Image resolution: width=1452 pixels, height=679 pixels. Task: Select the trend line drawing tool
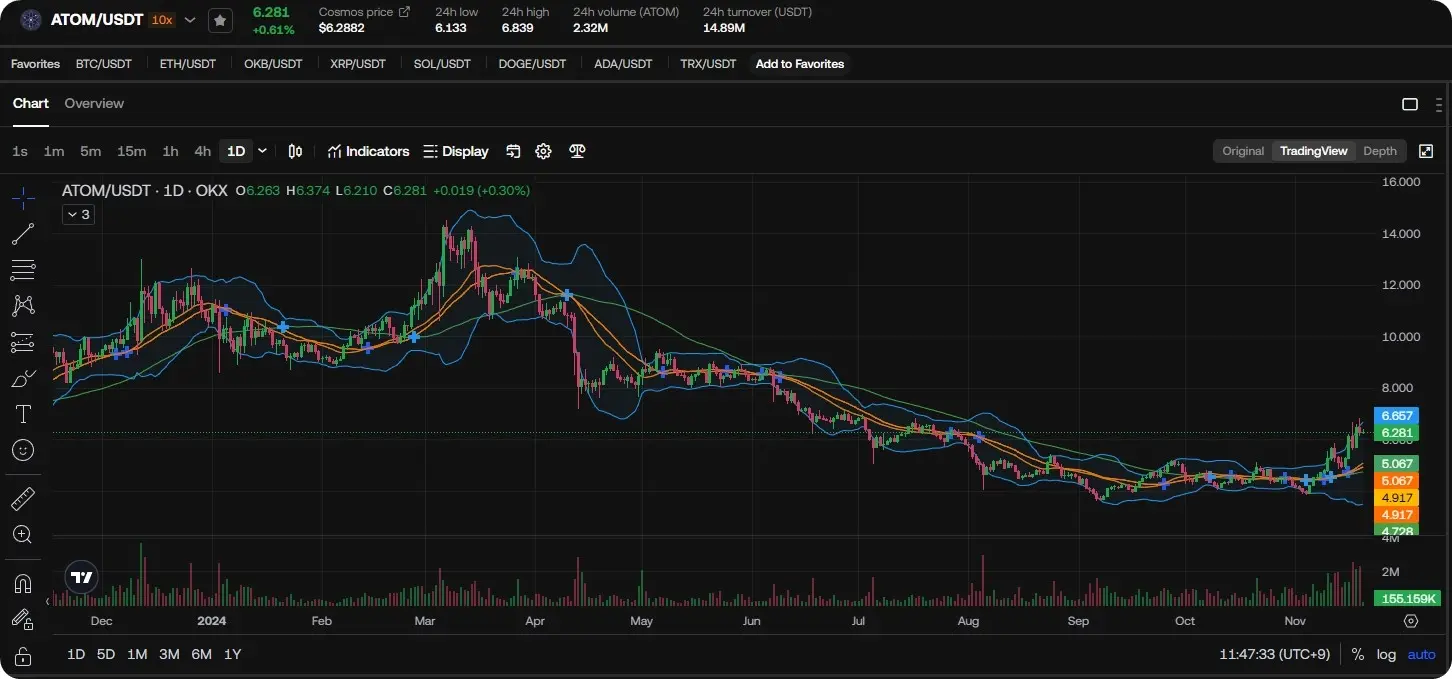[x=23, y=234]
